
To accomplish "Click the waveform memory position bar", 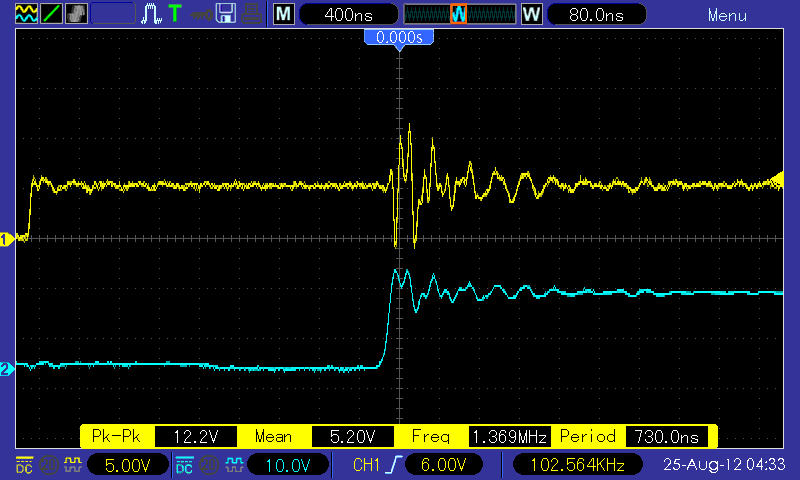I will (460, 14).
